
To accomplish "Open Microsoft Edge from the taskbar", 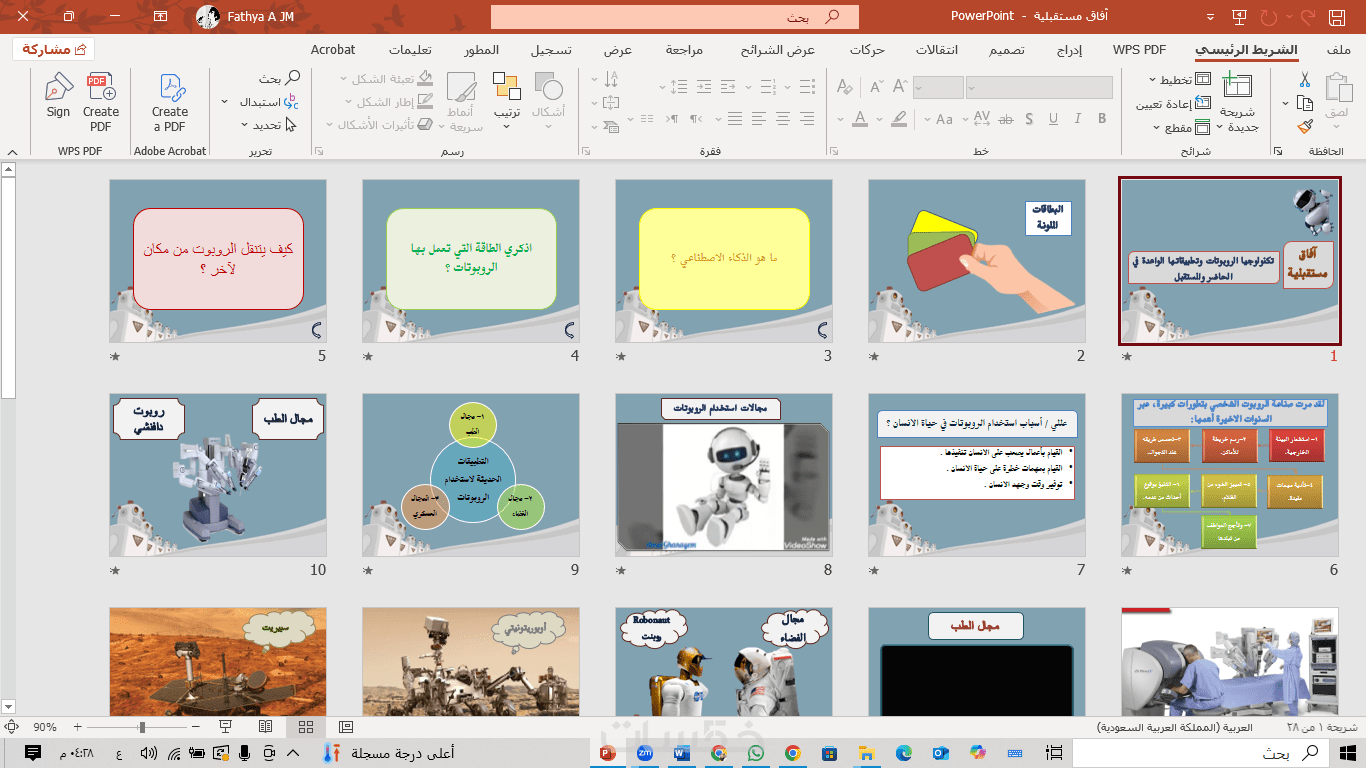I will point(903,752).
